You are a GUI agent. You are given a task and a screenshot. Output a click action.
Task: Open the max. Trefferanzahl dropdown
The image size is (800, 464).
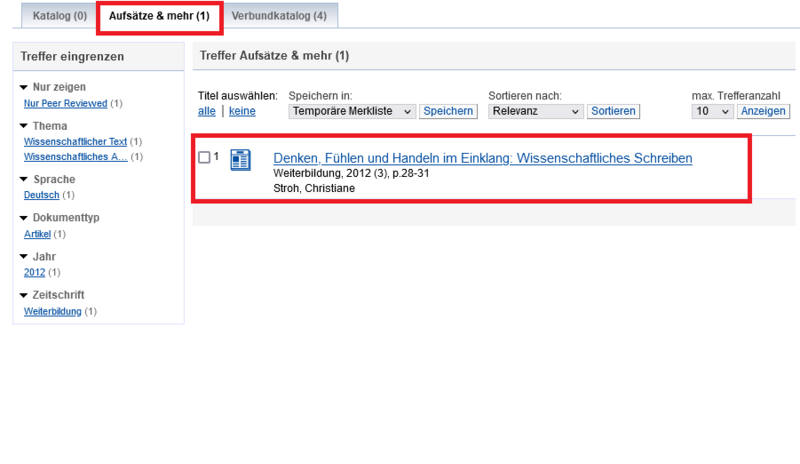tap(712, 112)
